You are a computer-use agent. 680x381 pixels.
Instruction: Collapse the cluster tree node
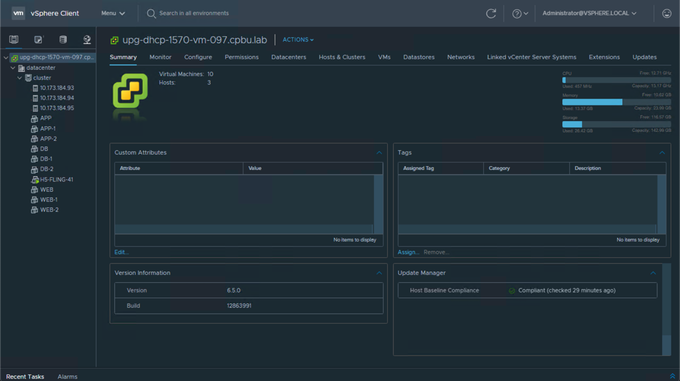point(20,78)
